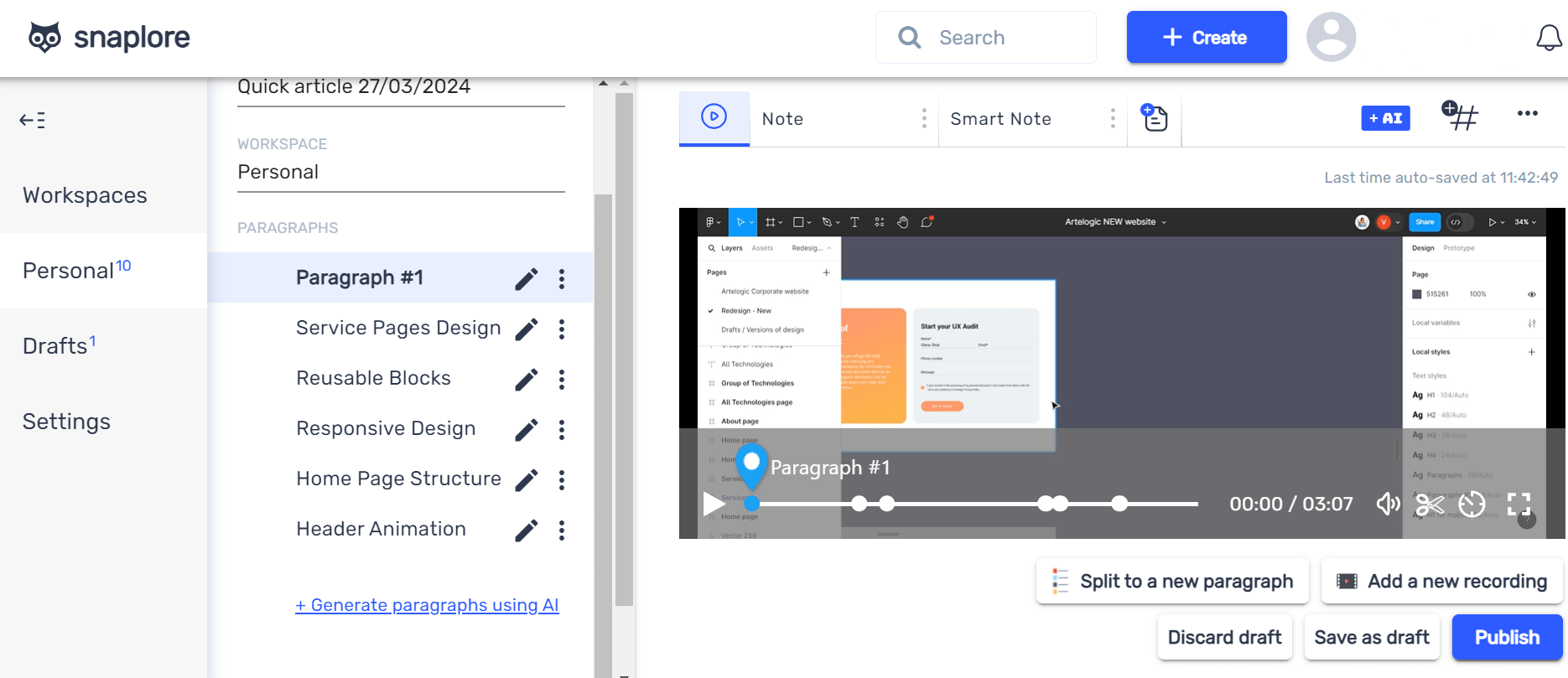Switch to the Smart Note tab
This screenshot has width=1568, height=678.
pos(1000,119)
